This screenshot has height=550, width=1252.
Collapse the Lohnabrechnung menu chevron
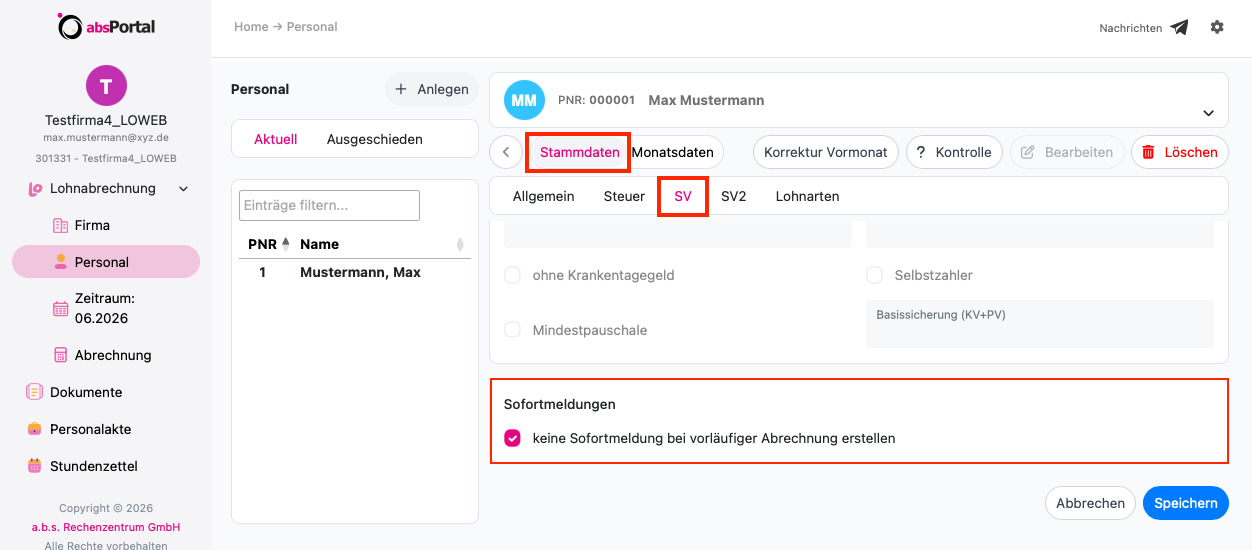pos(183,188)
